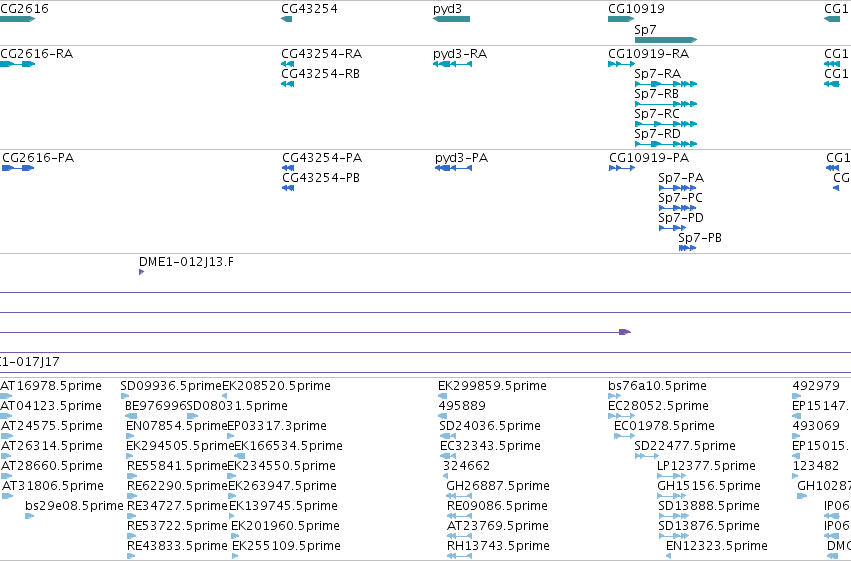The height and width of the screenshot is (561, 851).
Task: Click the purple BAC end arrow glyph
Action: (625, 332)
